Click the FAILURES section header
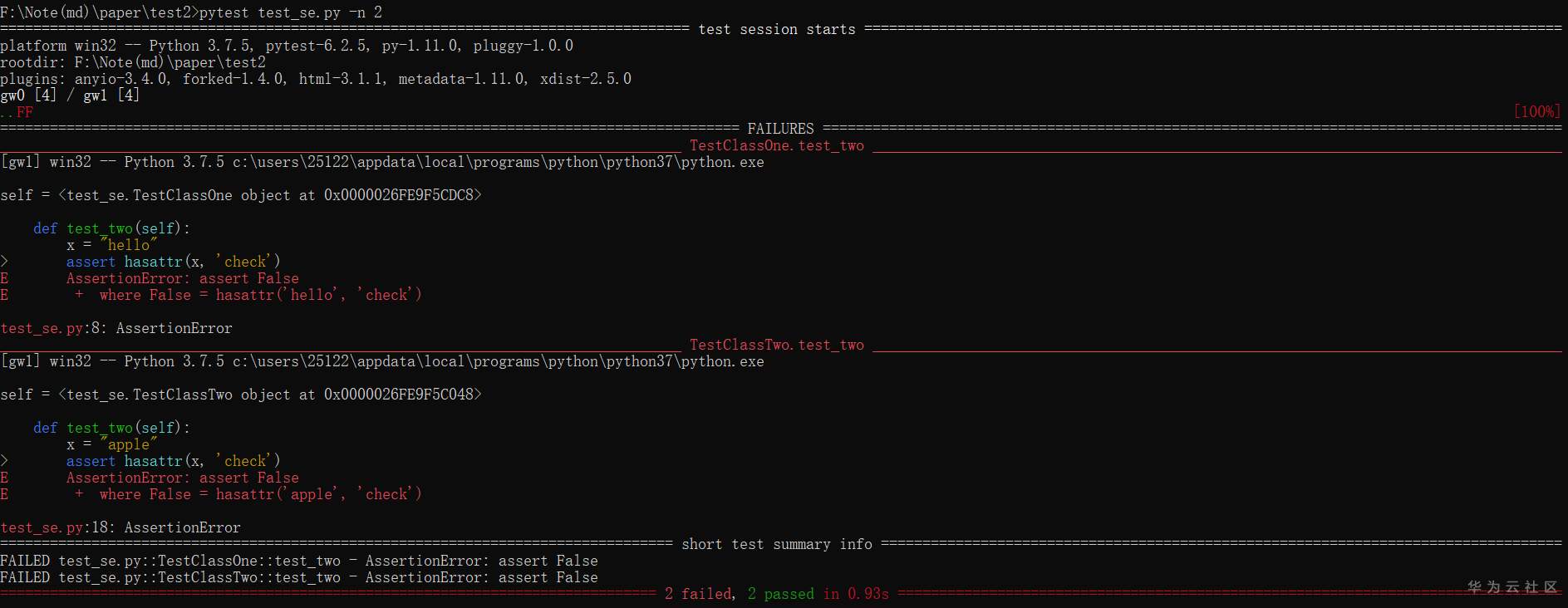 (x=780, y=129)
